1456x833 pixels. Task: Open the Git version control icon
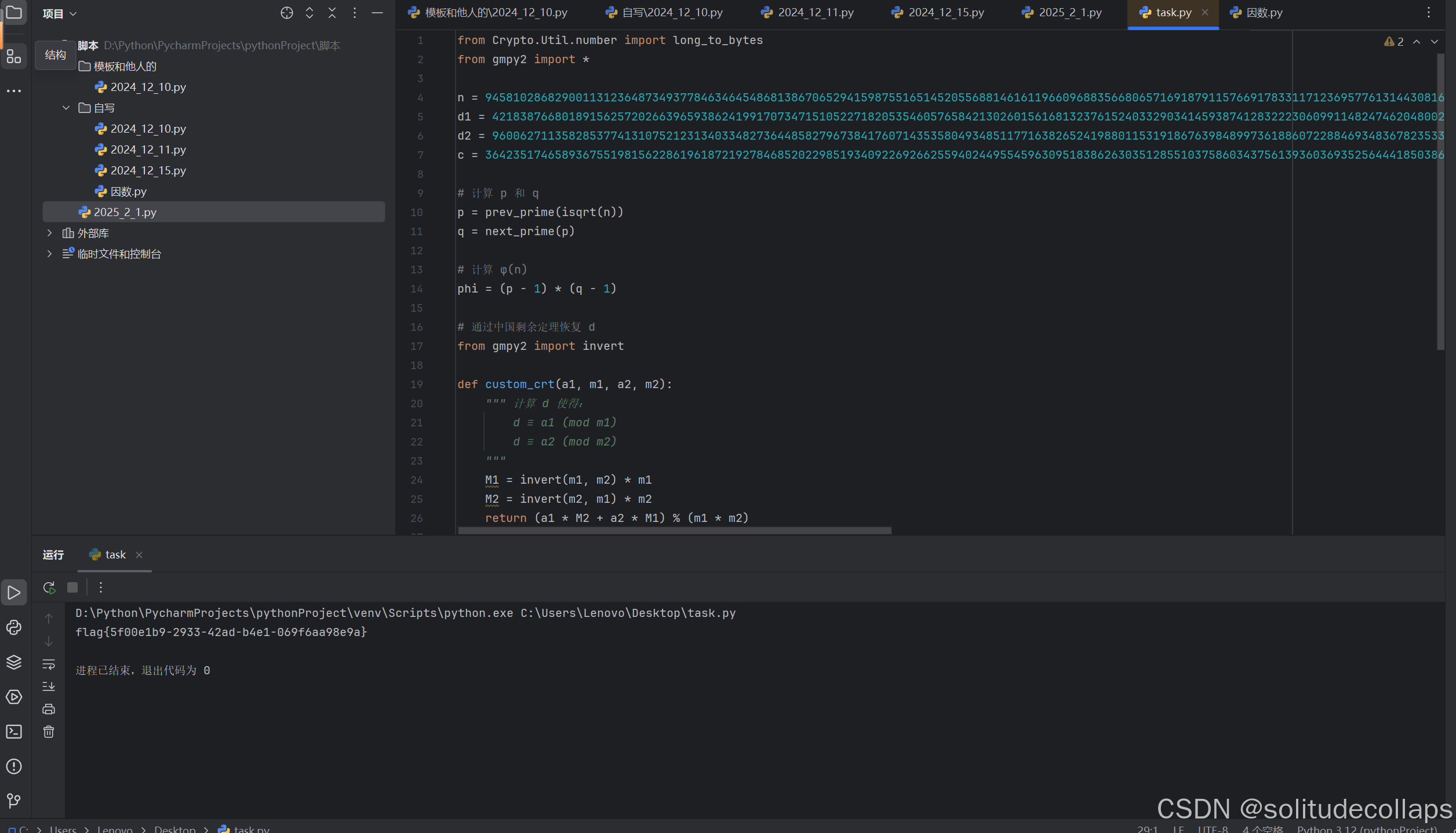14,801
